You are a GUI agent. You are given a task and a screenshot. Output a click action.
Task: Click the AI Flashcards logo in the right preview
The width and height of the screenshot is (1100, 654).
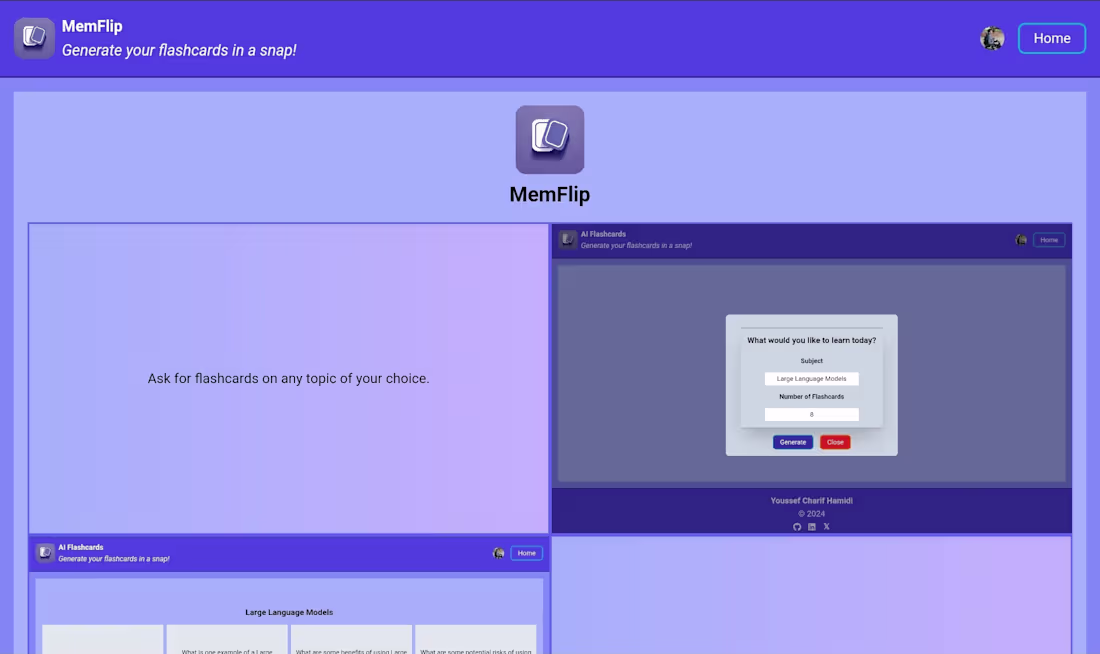click(x=569, y=239)
